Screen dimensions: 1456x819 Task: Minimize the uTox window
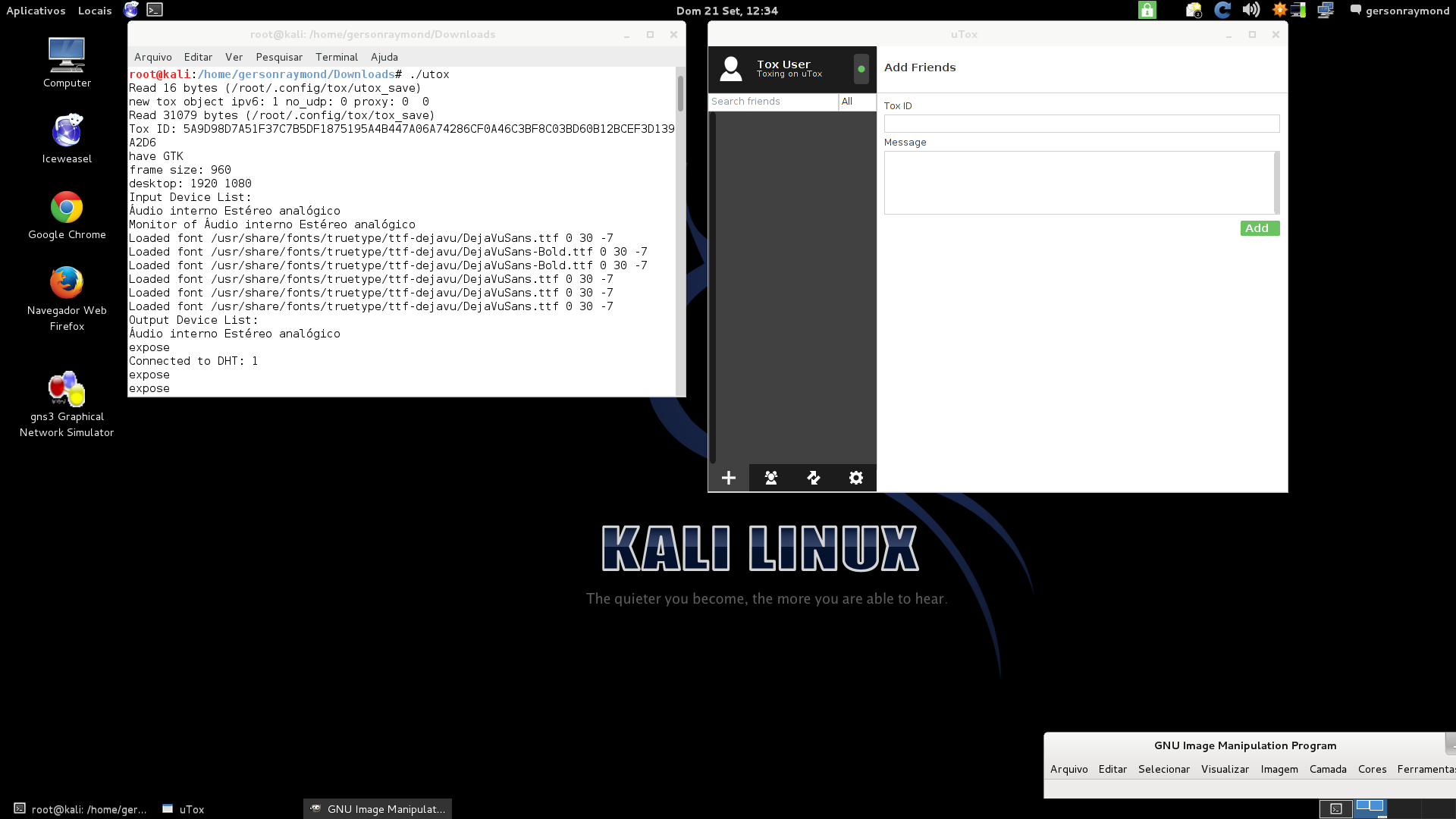(x=1228, y=35)
